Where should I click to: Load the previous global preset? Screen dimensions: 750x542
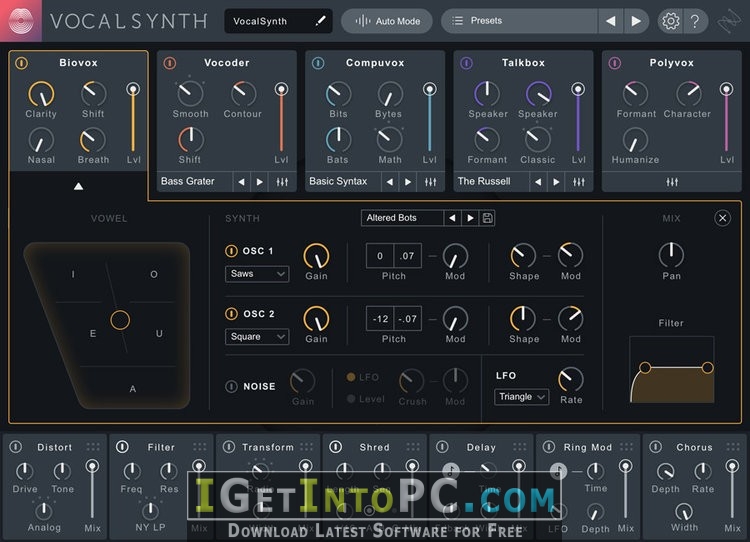(610, 21)
